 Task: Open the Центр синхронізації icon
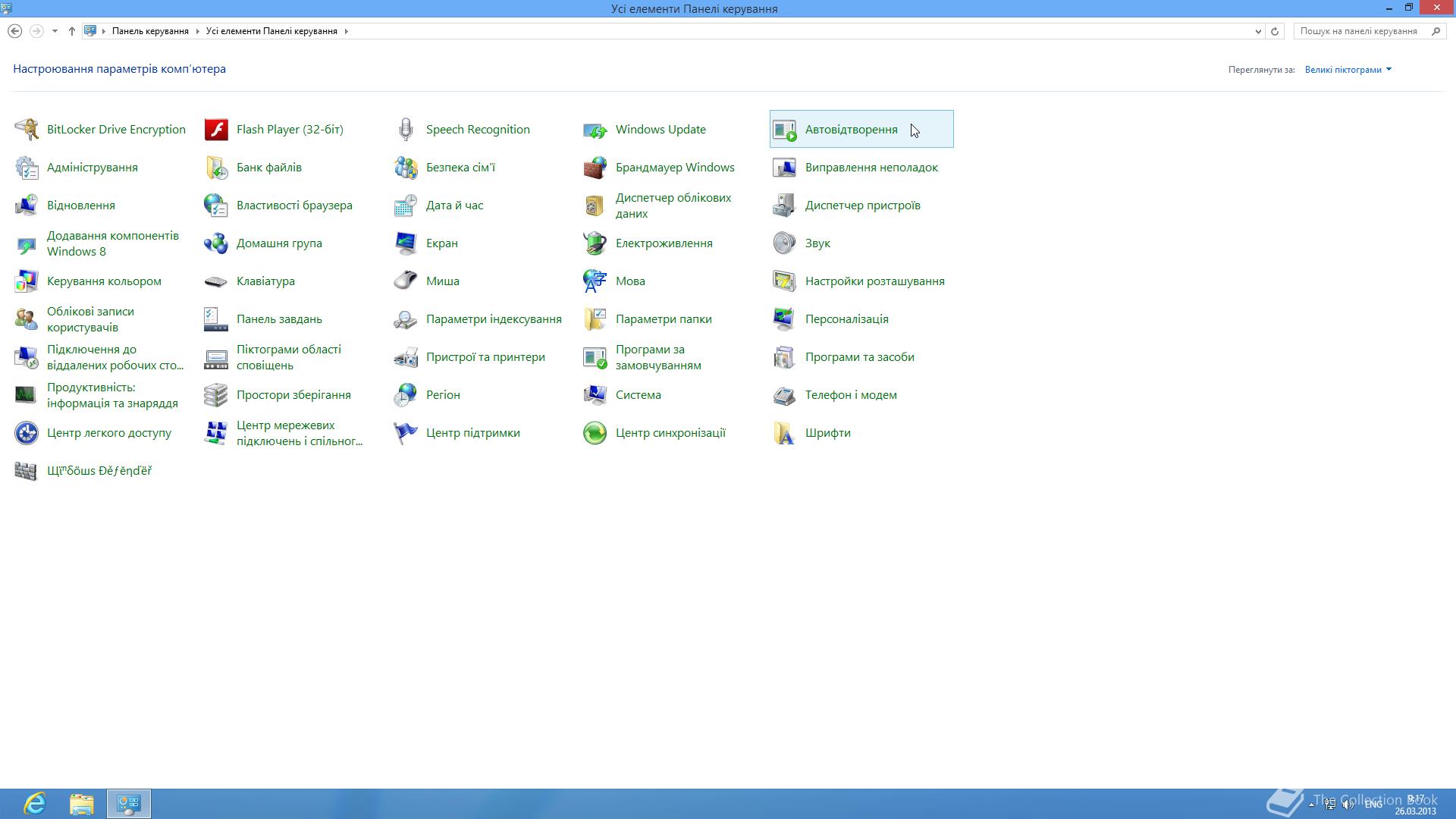595,433
